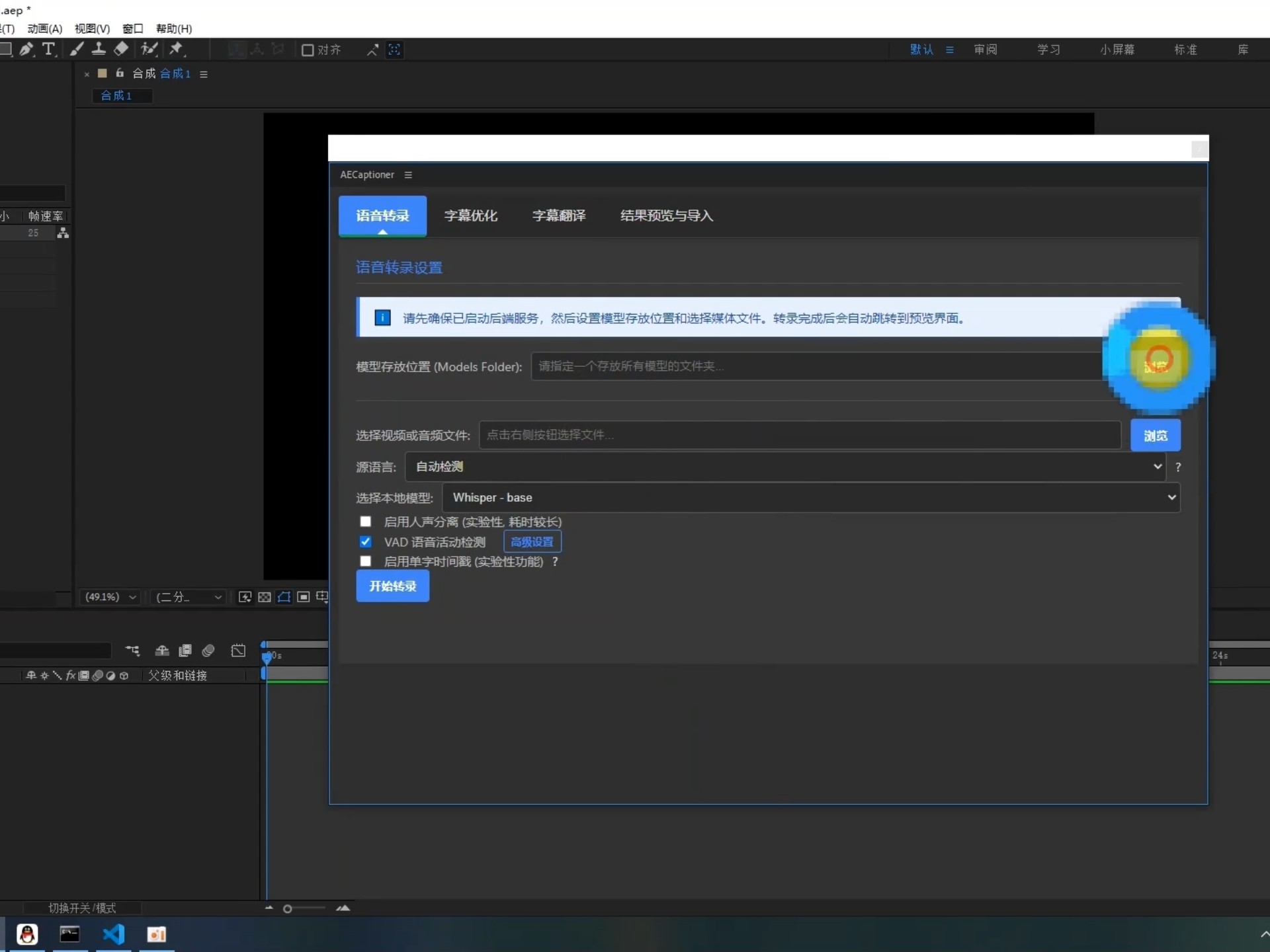Select the Pen tool in toolbar
The height and width of the screenshot is (952, 1270).
pos(26,49)
